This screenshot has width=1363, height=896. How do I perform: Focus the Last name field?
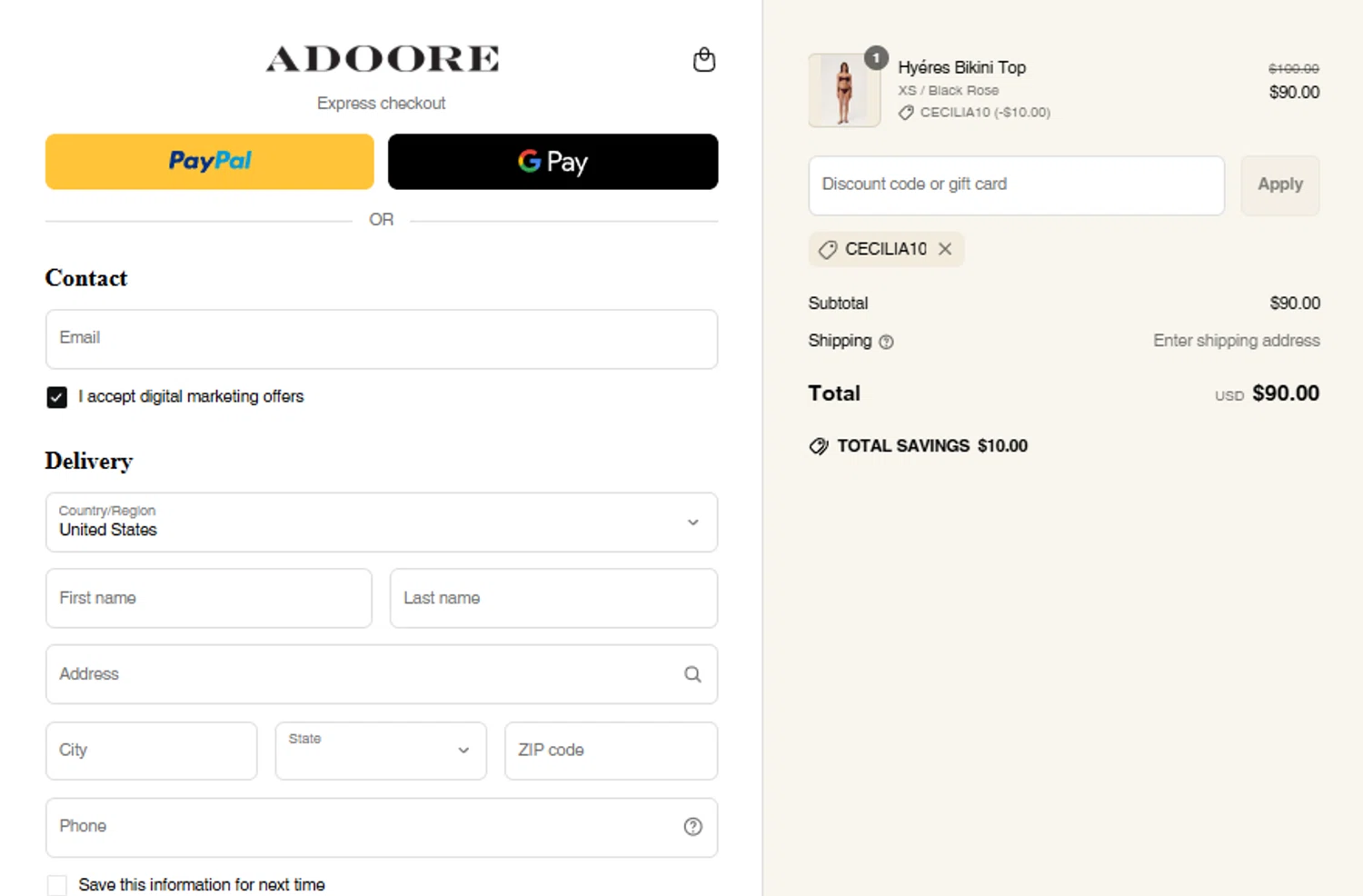pyautogui.click(x=553, y=598)
